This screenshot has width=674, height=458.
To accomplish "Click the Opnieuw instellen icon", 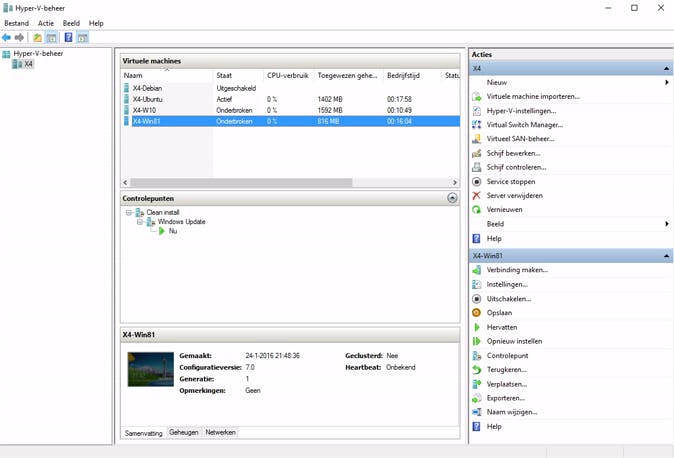I will coord(476,341).
